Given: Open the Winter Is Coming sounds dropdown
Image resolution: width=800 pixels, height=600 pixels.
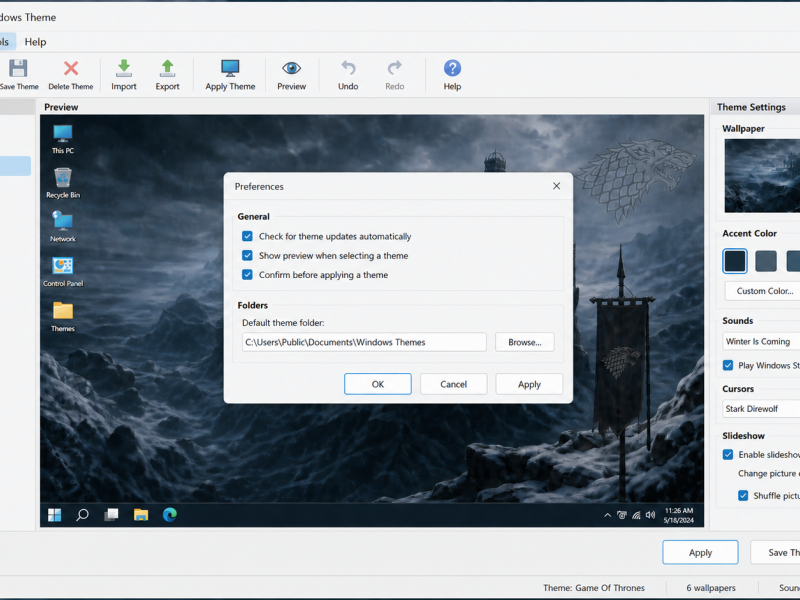Looking at the screenshot, I should tap(761, 341).
